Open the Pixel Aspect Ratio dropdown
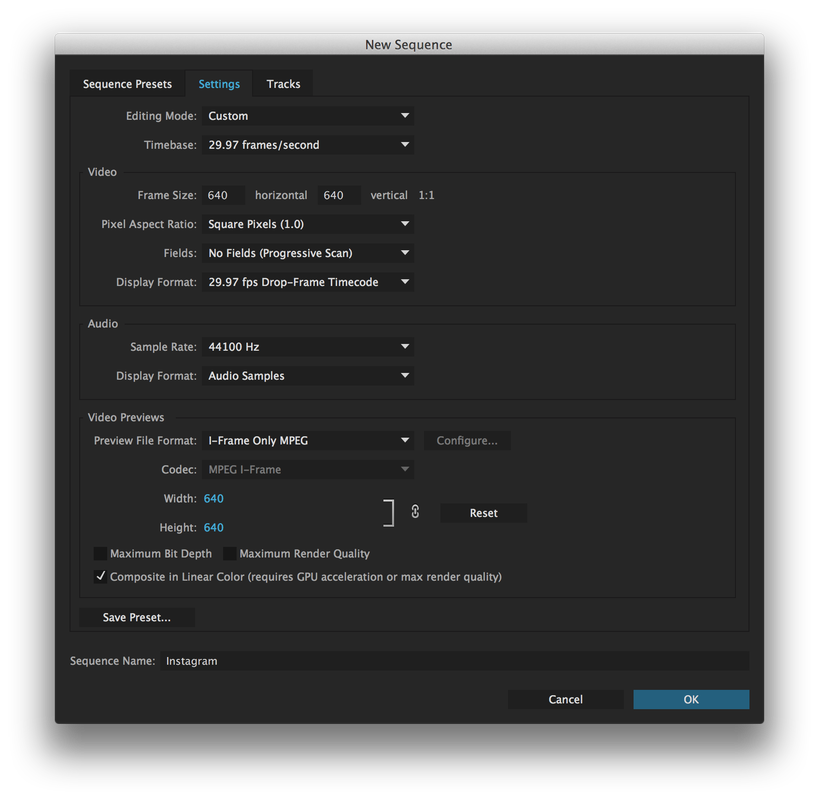The image size is (819, 800). 308,224
